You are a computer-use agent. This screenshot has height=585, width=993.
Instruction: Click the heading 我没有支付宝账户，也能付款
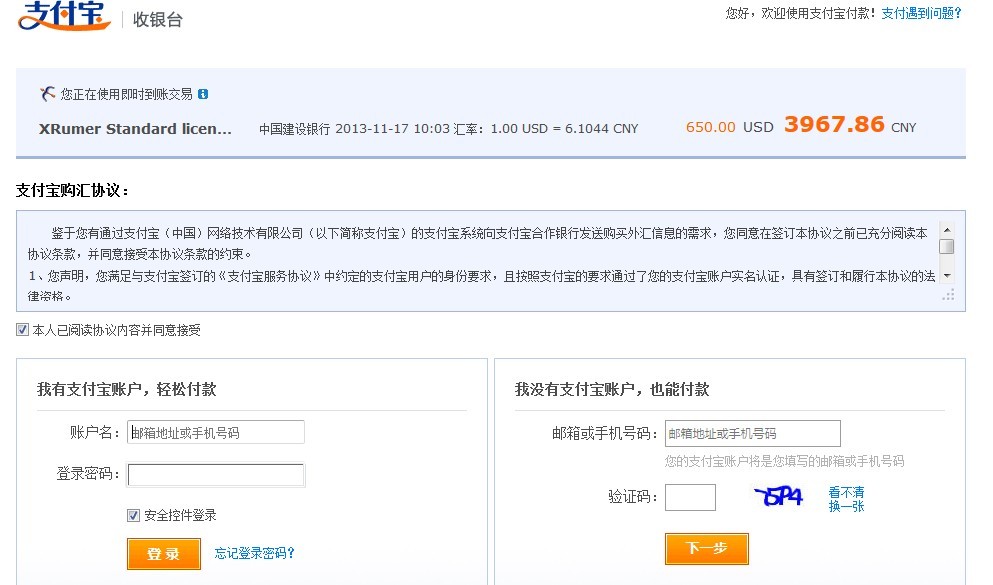coord(612,389)
